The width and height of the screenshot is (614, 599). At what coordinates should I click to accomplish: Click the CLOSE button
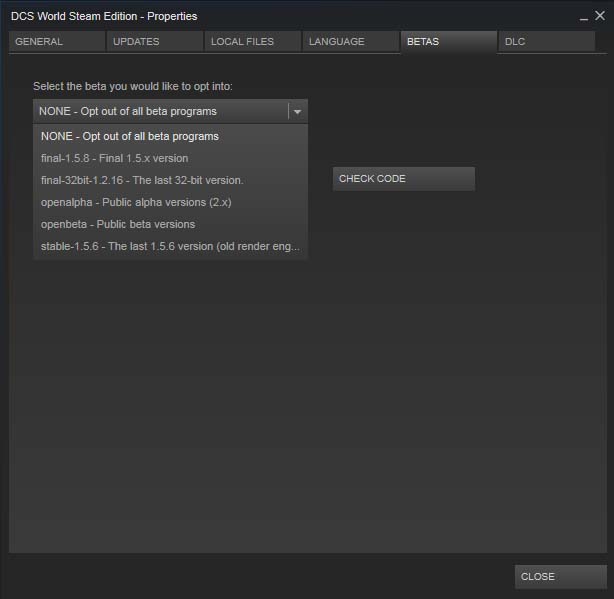pos(561,576)
